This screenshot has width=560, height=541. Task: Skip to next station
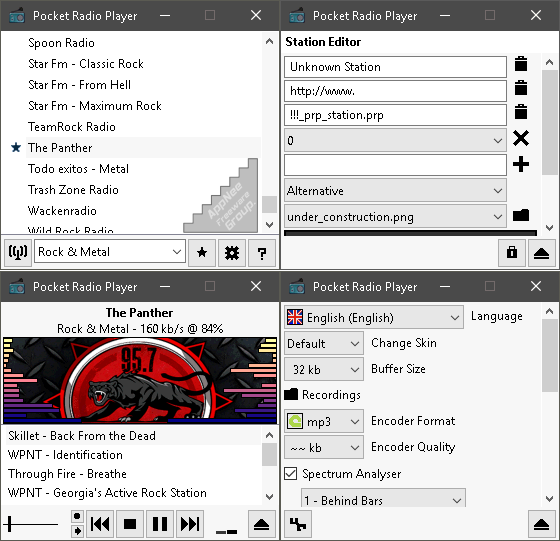pyautogui.click(x=190, y=524)
